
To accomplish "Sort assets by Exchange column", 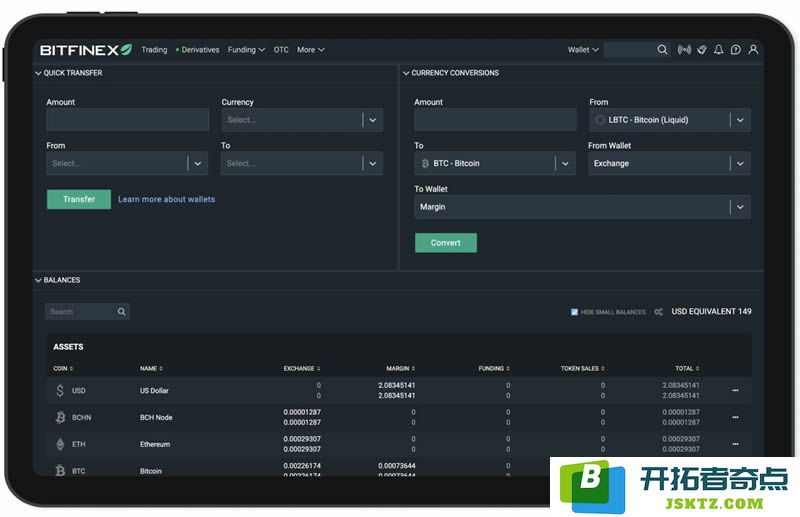I will click(x=302, y=368).
